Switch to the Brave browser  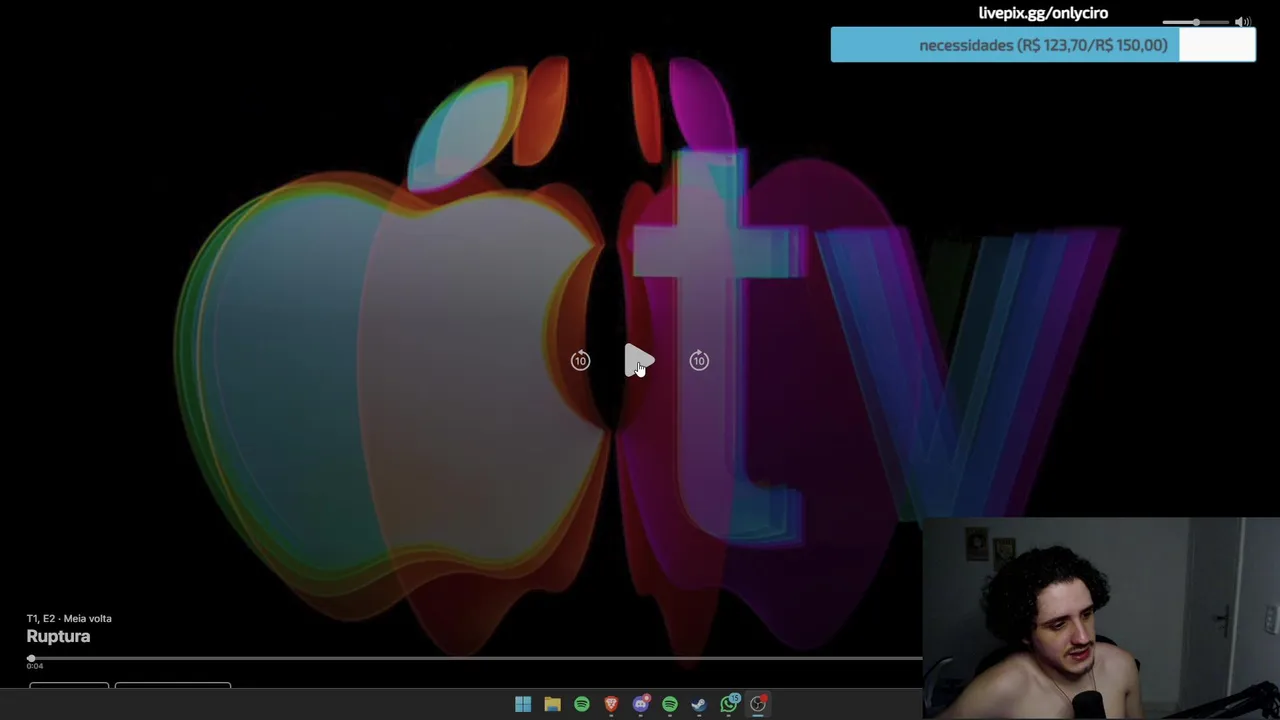611,704
